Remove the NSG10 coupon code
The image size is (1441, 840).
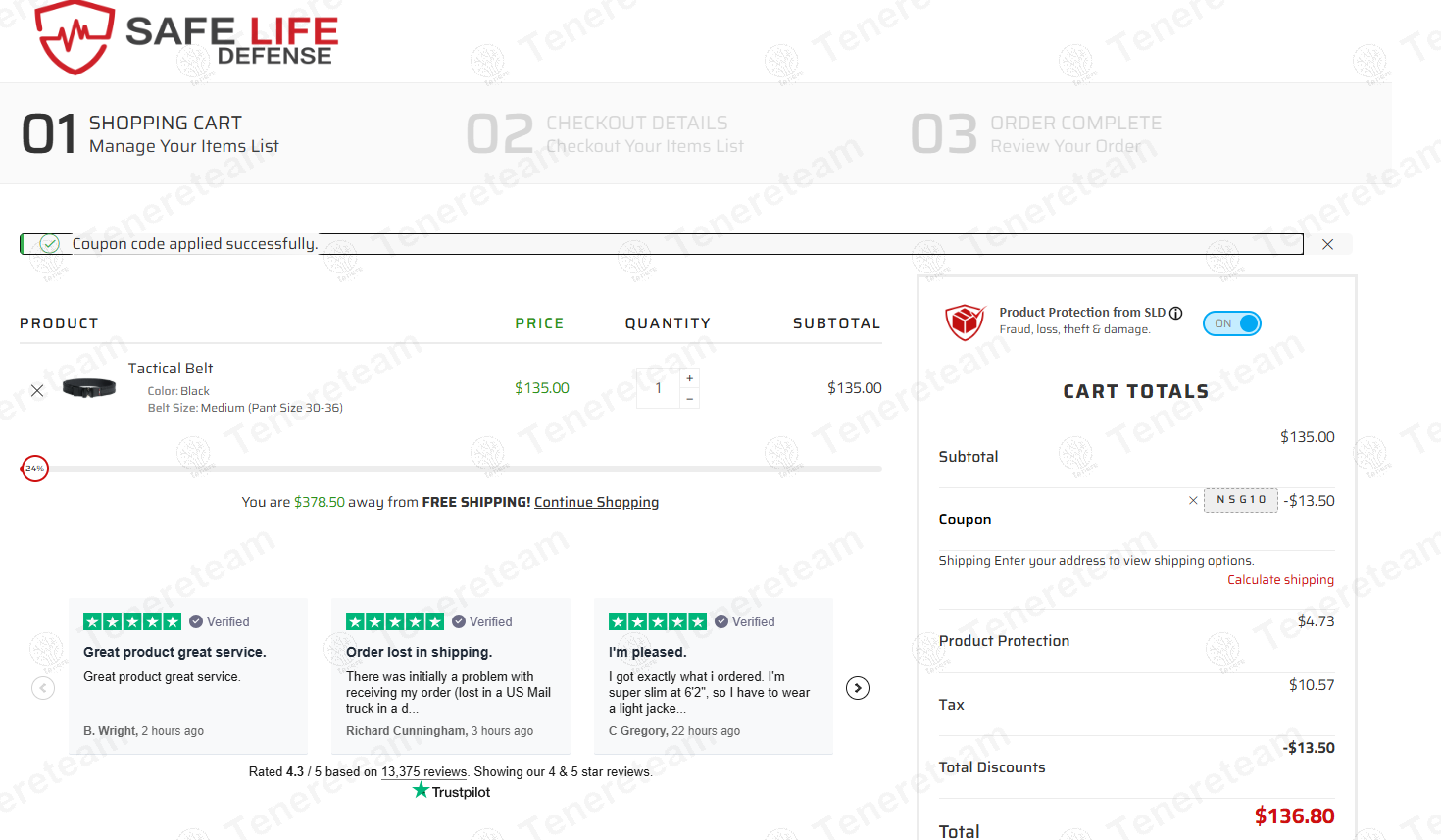[1193, 500]
